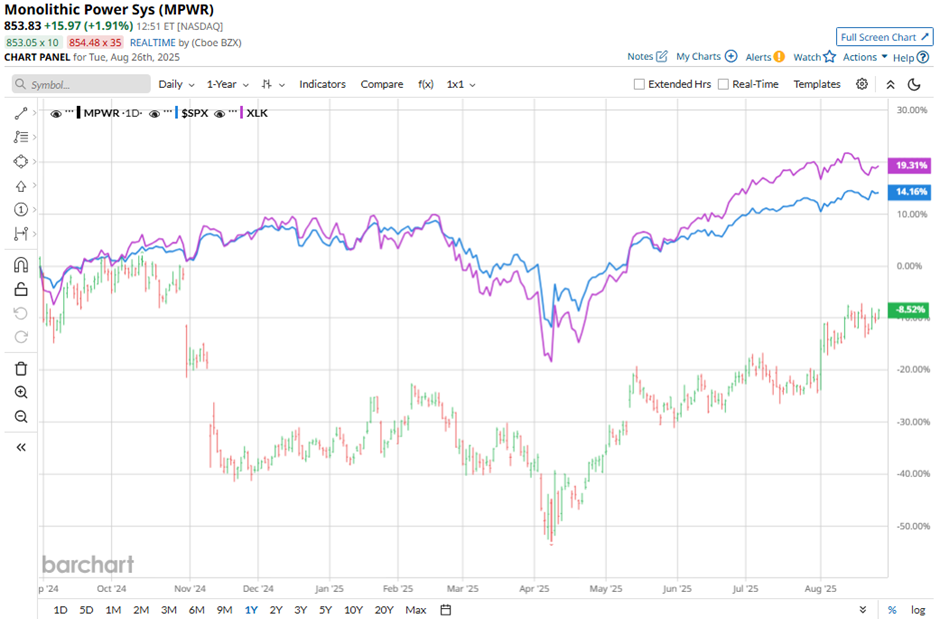Switch to dark mode with moon icon
The height and width of the screenshot is (619, 940).
(914, 84)
